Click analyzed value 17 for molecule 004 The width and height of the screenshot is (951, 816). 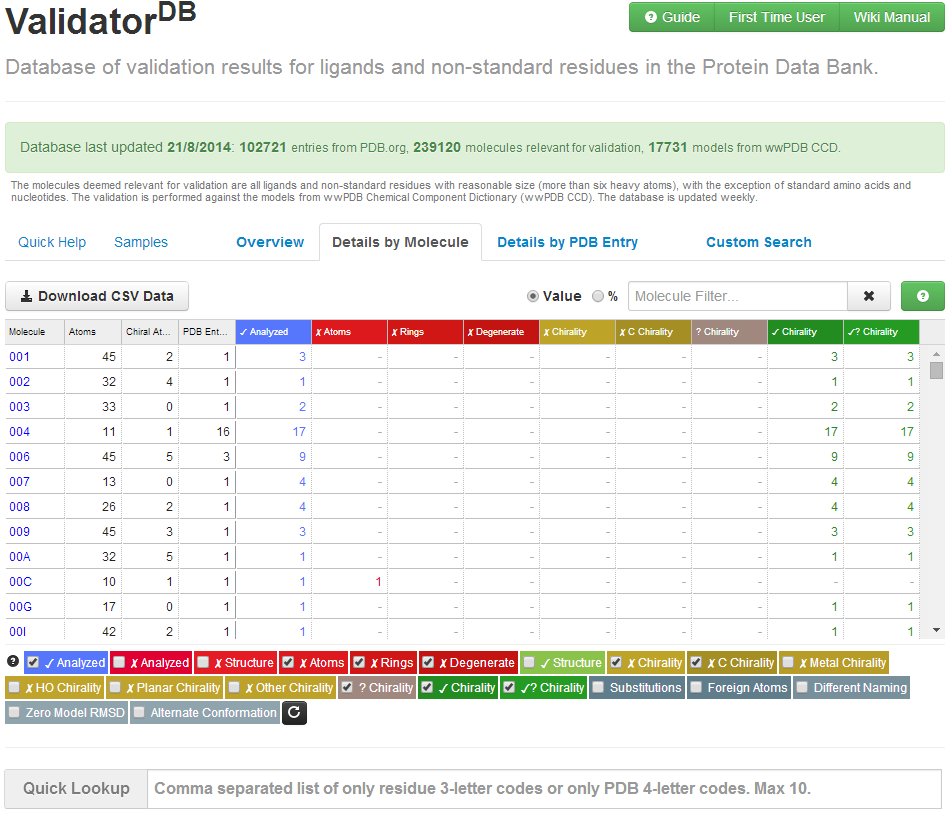click(x=299, y=432)
